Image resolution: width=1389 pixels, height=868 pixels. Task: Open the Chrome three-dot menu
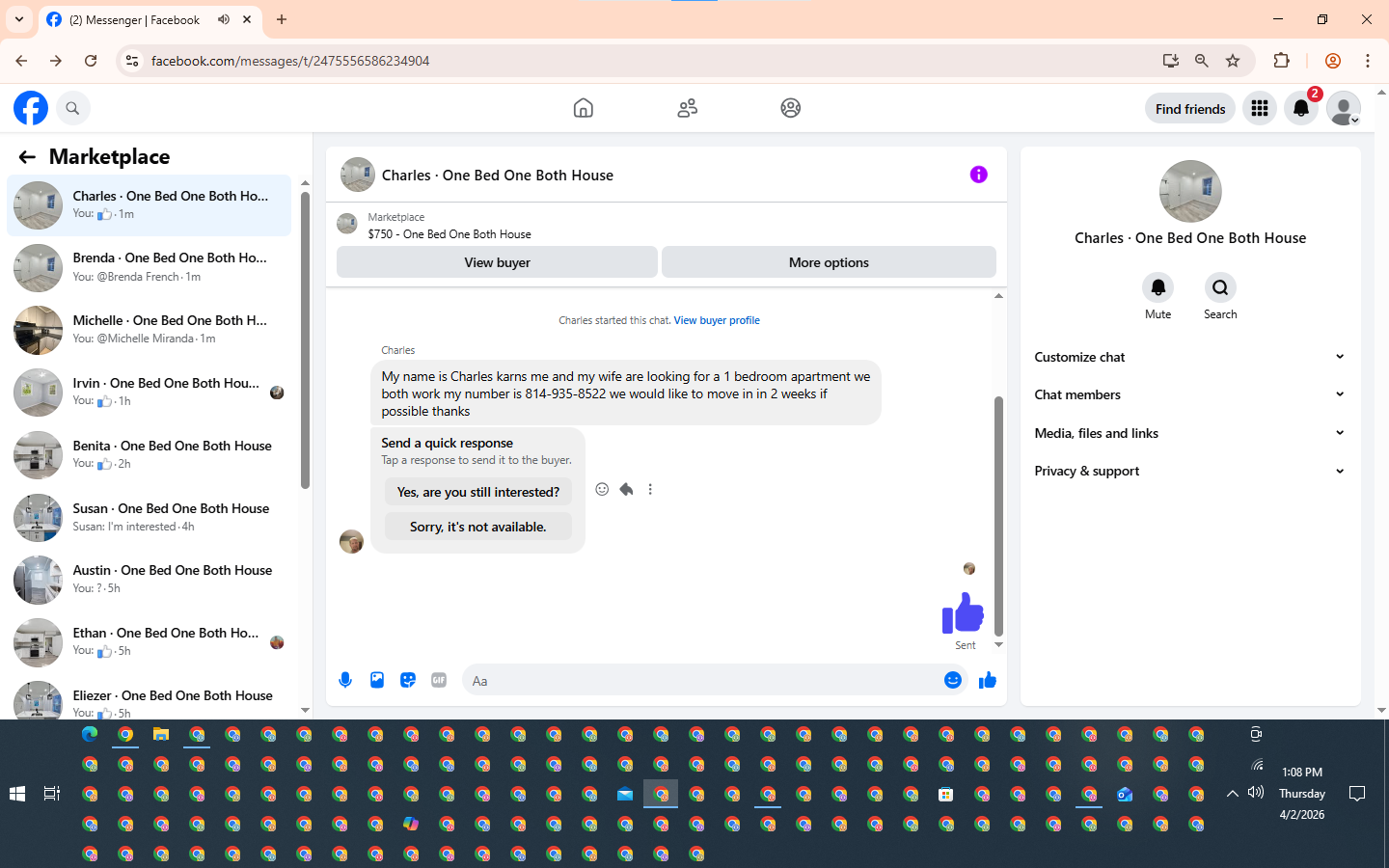tap(1368, 61)
